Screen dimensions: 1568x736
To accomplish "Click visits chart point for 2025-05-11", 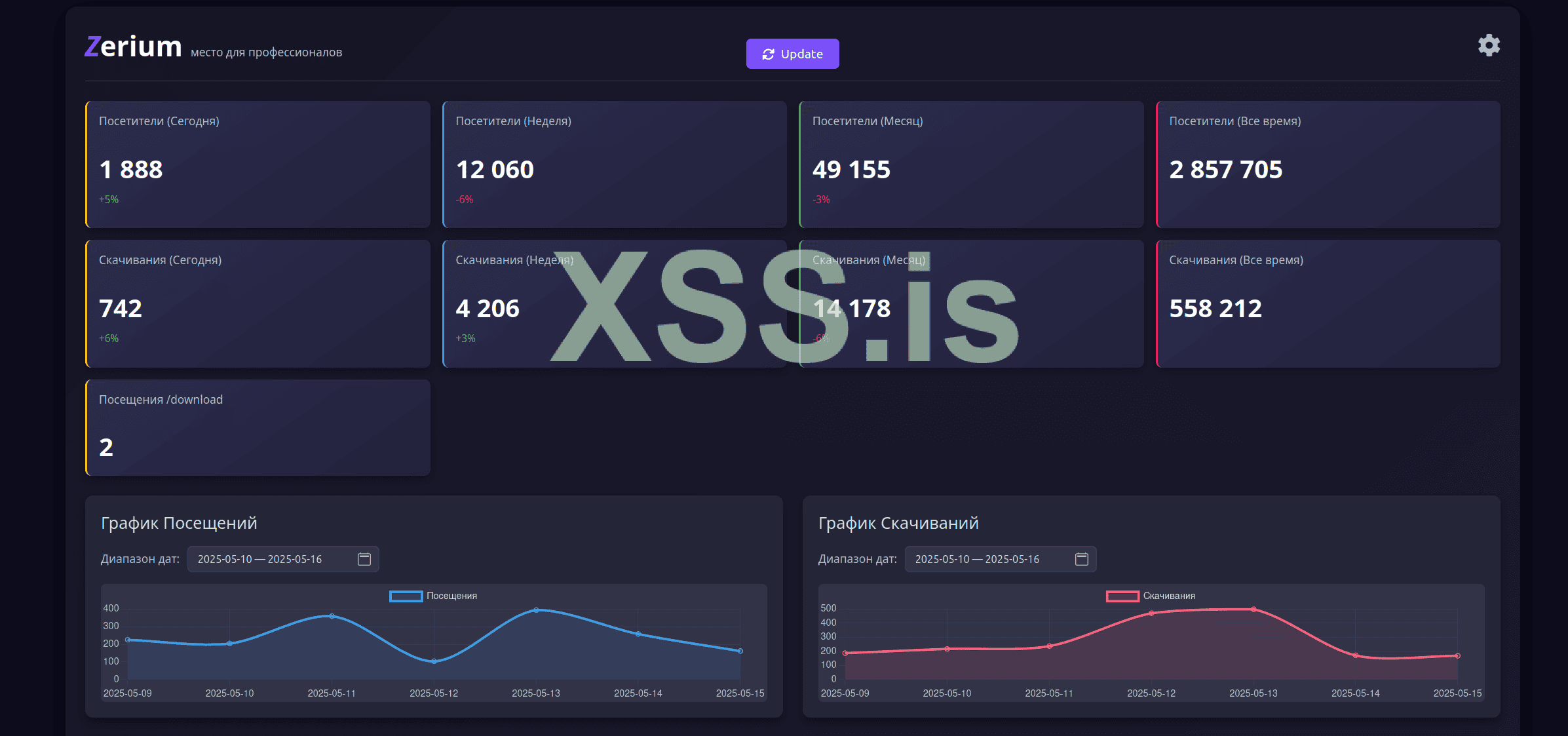I will point(332,616).
